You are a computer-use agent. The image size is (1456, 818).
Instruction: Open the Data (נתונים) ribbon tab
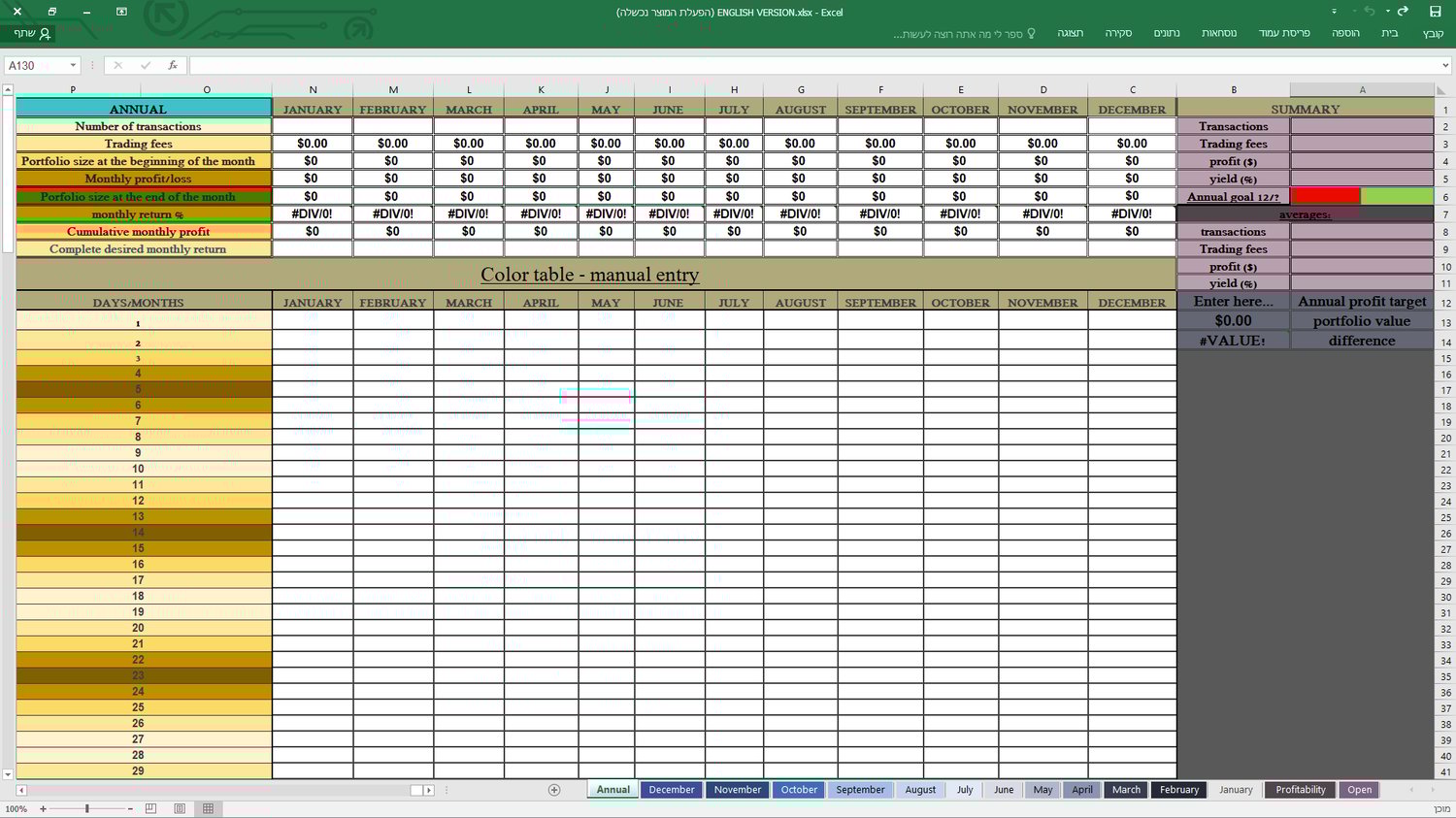[1167, 33]
